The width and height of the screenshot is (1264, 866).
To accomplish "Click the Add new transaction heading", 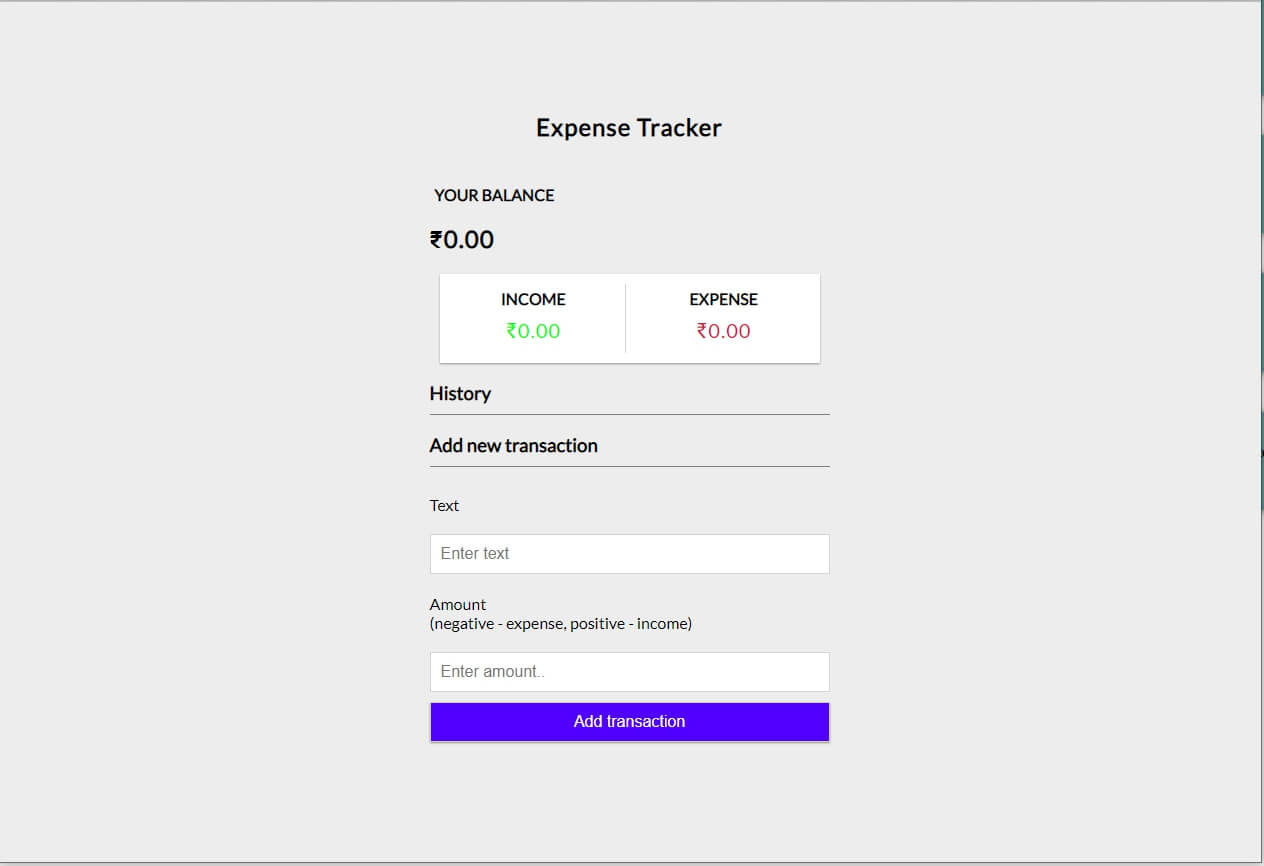I will pos(513,446).
